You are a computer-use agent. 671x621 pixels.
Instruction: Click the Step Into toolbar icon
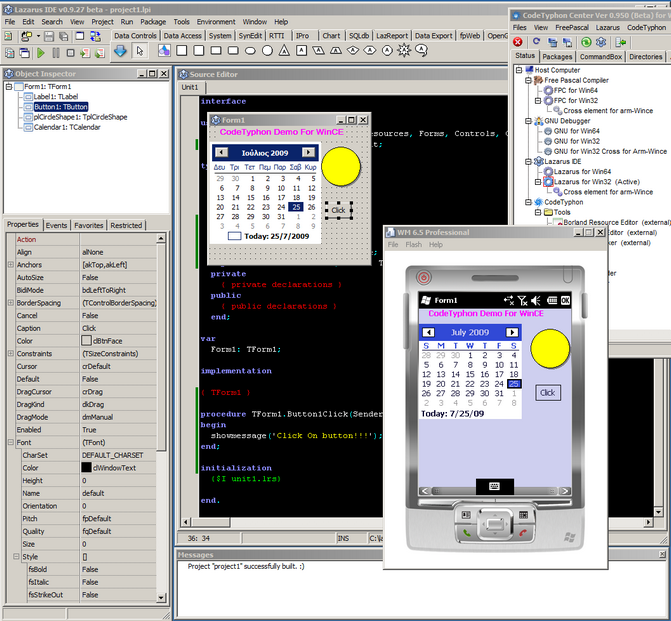[x=85, y=53]
